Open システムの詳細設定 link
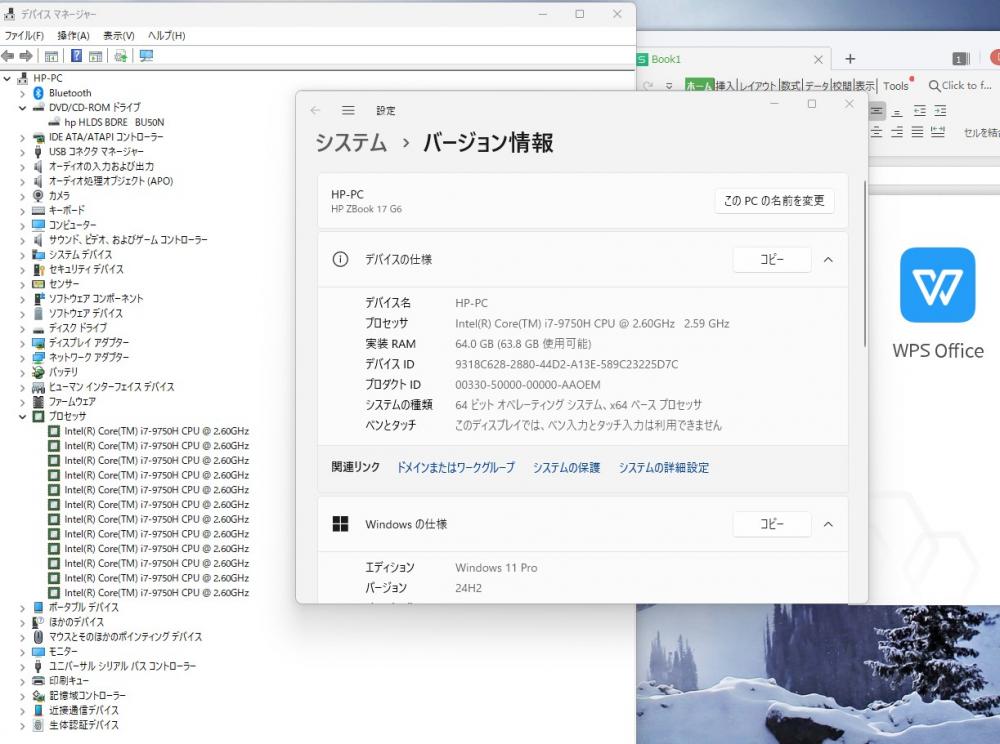This screenshot has width=1000, height=744. (663, 467)
